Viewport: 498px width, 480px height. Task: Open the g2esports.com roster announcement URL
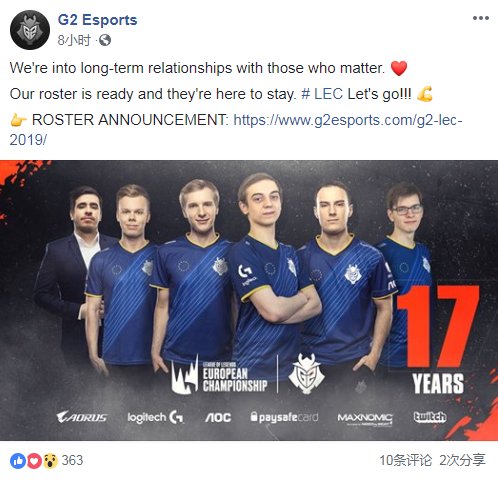(x=236, y=129)
